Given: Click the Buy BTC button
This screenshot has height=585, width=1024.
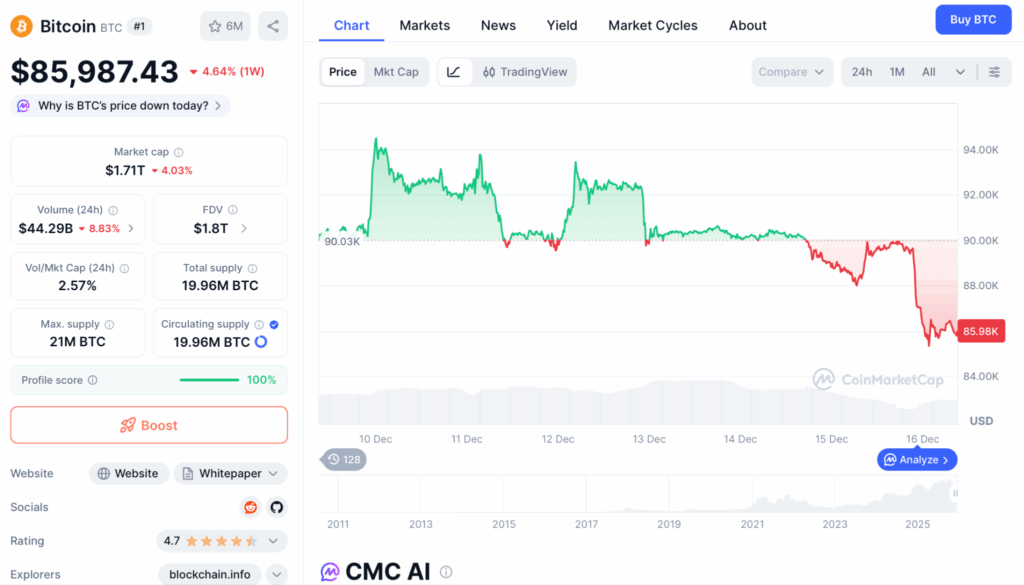Looking at the screenshot, I should pyautogui.click(x=972, y=19).
